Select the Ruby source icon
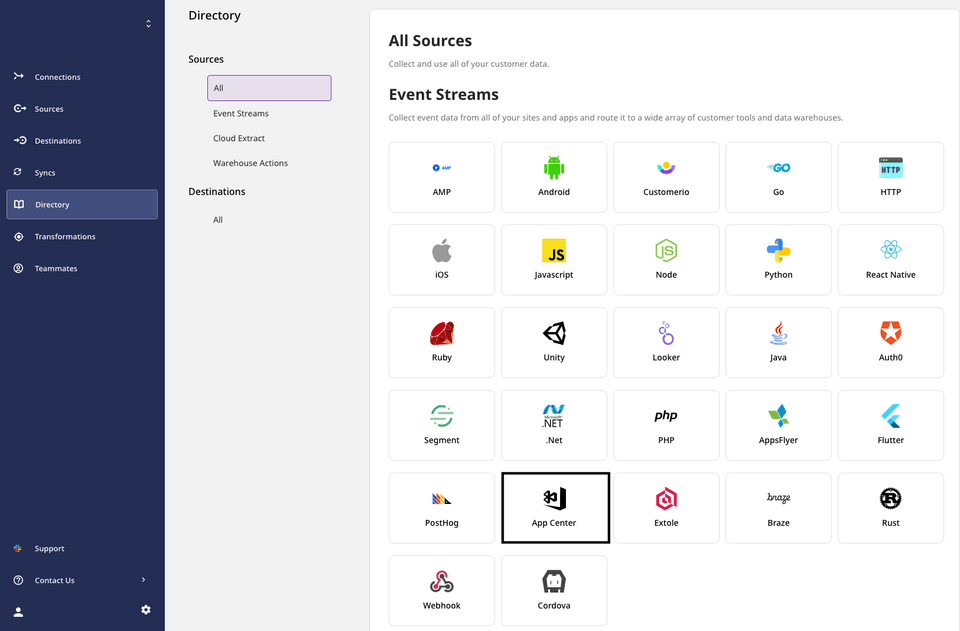The height and width of the screenshot is (631, 960). pos(441,333)
